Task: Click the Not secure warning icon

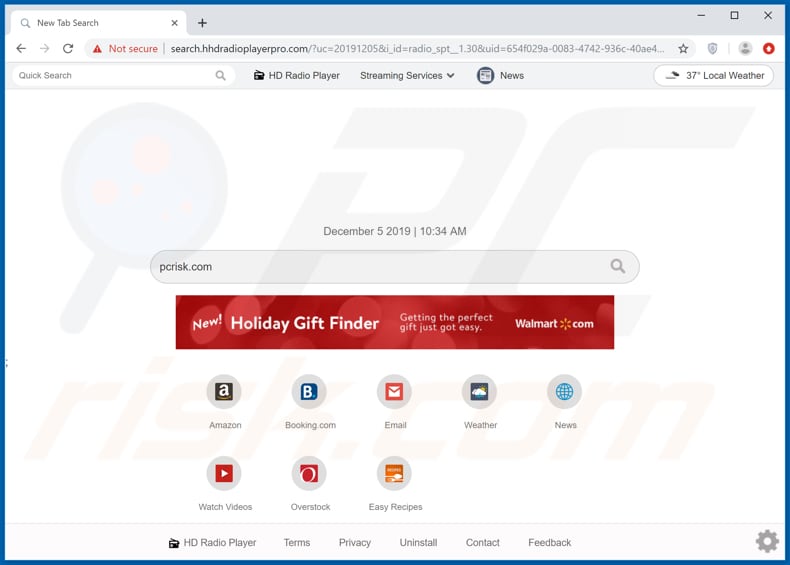Action: coord(97,49)
